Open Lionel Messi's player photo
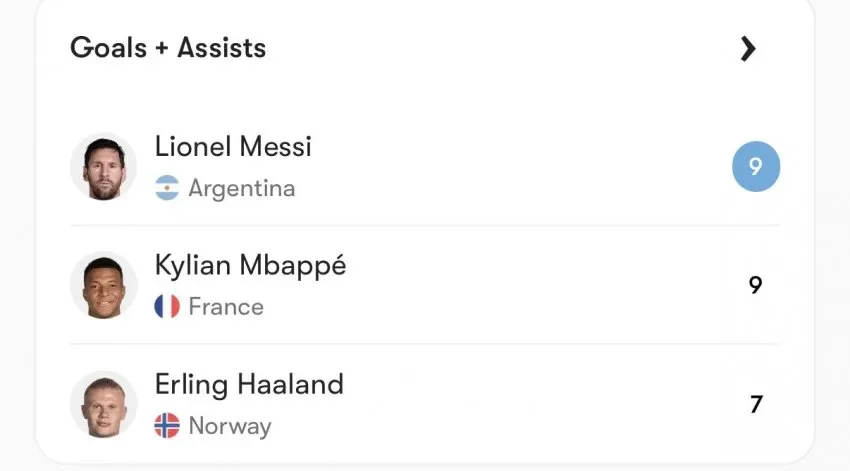The width and height of the screenshot is (850, 471). point(104,167)
